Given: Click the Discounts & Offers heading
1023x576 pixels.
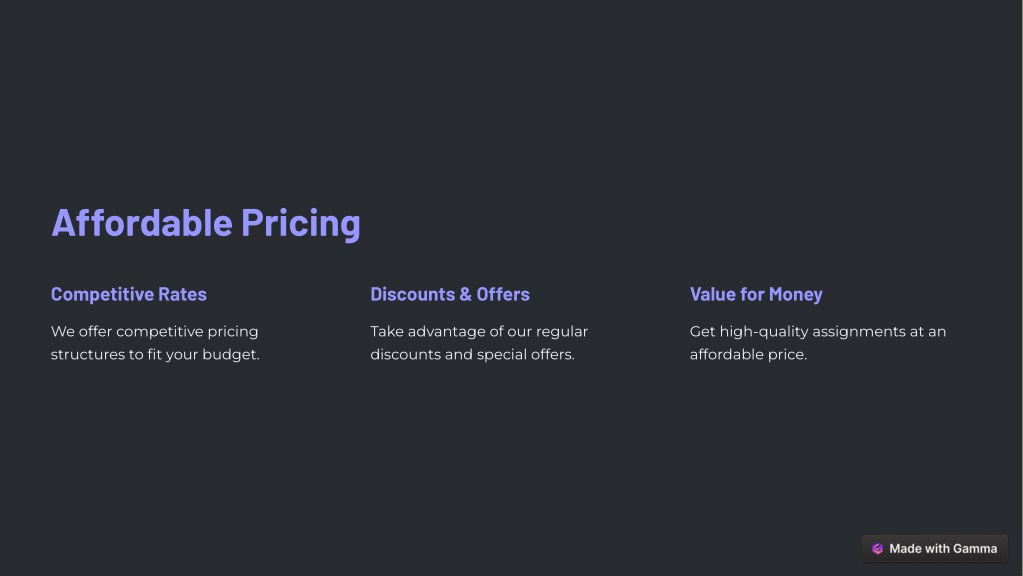Looking at the screenshot, I should pos(450,294).
